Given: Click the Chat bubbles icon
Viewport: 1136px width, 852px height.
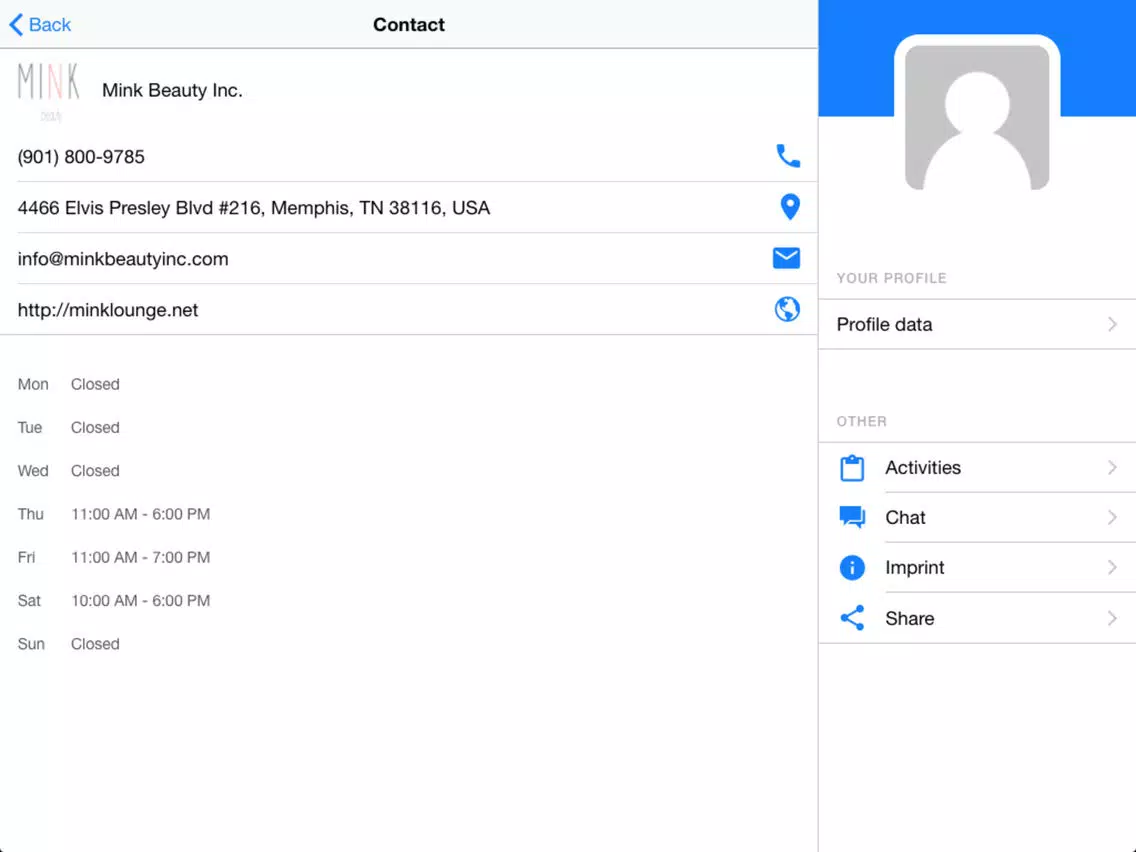Looking at the screenshot, I should point(852,517).
